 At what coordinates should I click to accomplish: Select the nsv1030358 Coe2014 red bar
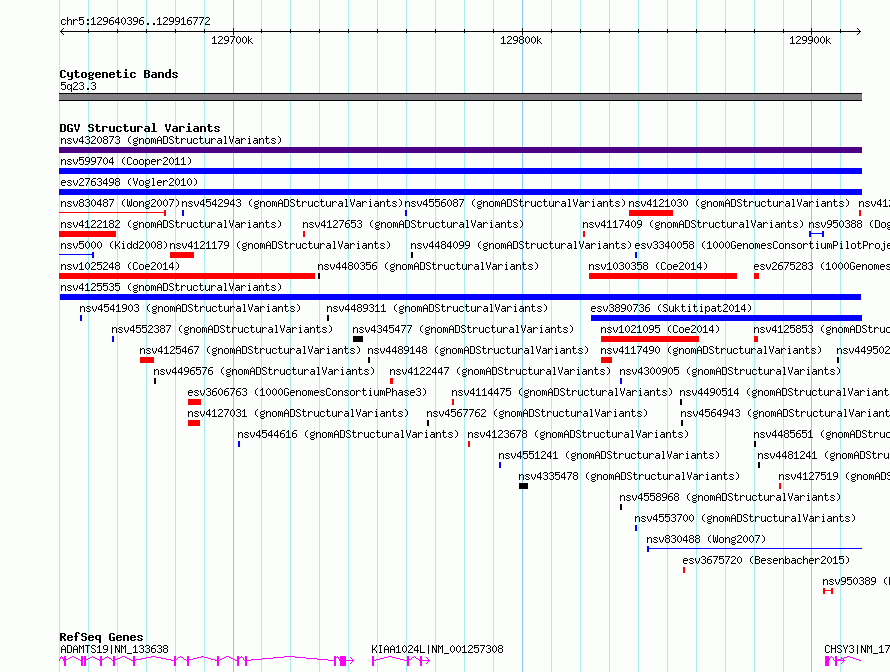click(663, 276)
